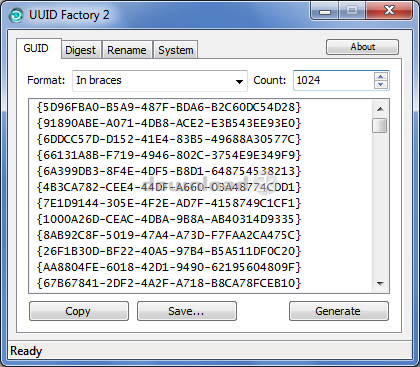The width and height of the screenshot is (420, 367).
Task: Minimize the UUID Factory window
Action: coord(325,11)
